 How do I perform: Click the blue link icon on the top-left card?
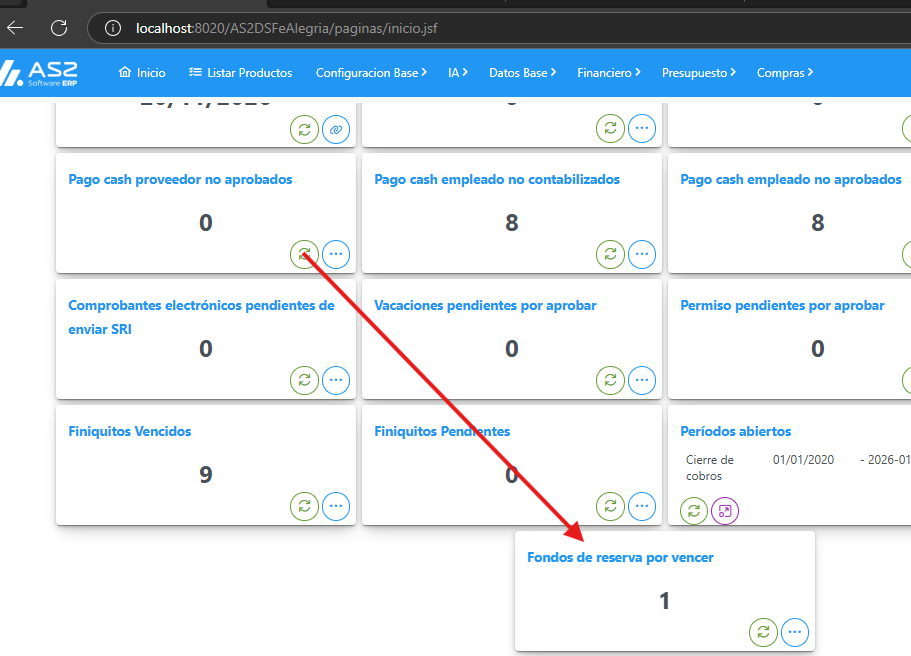[x=336, y=129]
